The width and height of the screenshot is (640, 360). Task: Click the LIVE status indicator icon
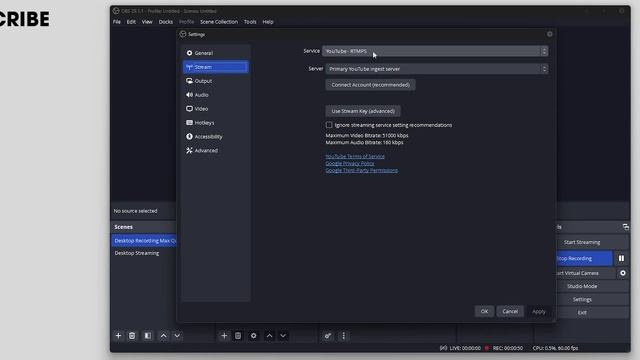443,348
